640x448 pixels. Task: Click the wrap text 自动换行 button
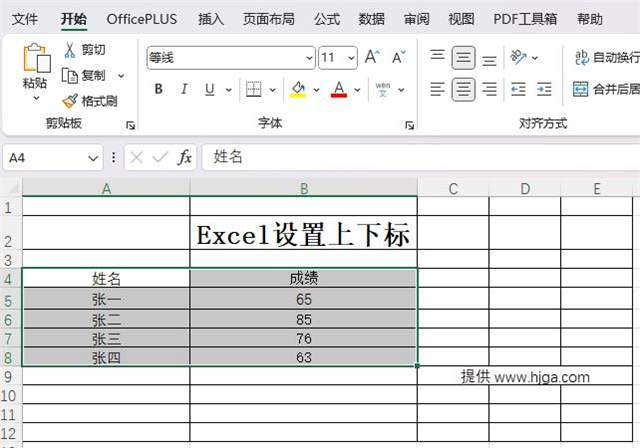[x=607, y=58]
